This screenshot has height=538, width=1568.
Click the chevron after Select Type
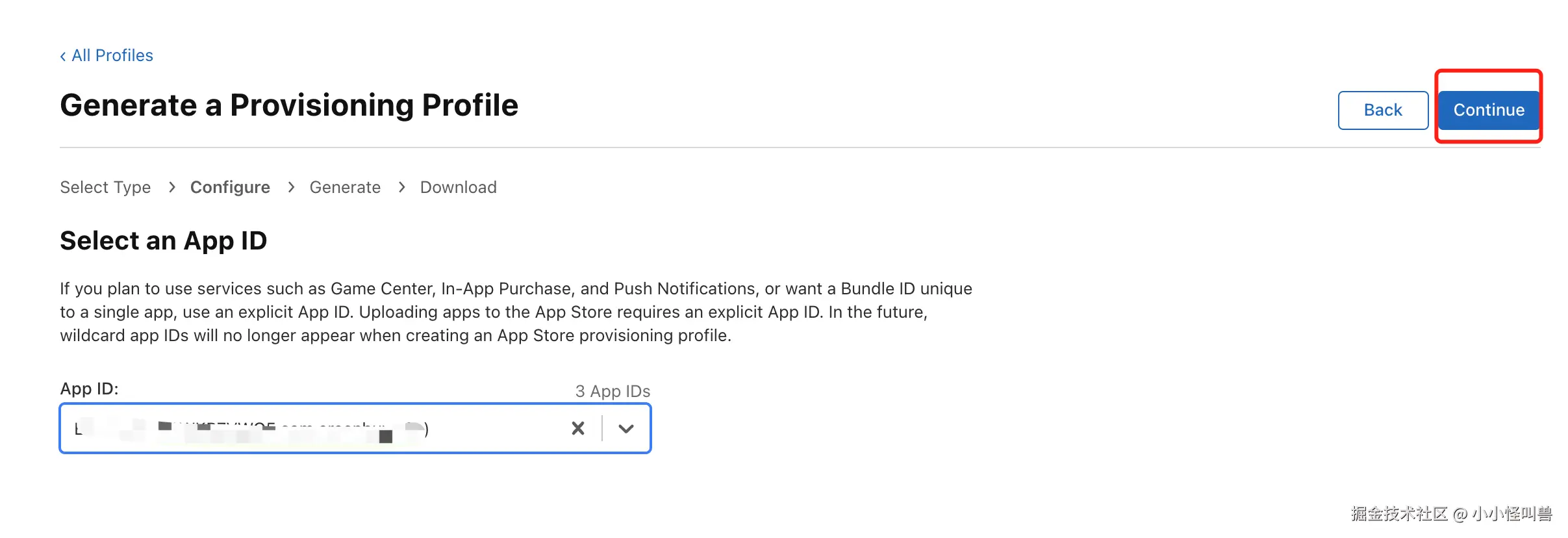(x=171, y=188)
